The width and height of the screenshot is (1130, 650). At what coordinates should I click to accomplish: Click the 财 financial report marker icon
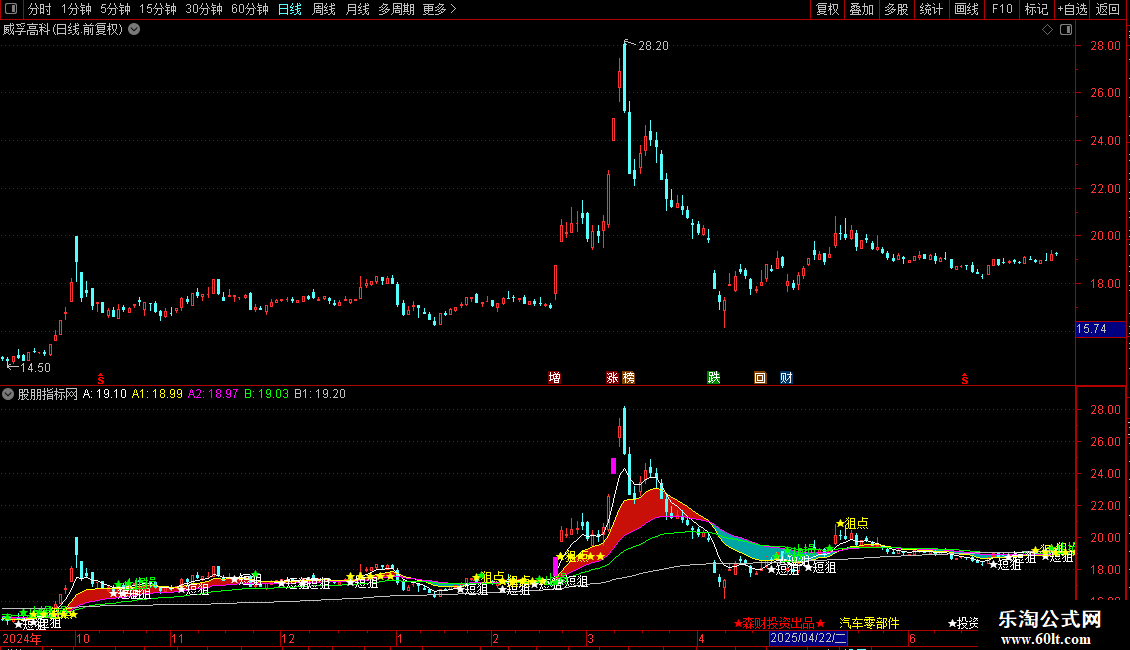[786, 378]
